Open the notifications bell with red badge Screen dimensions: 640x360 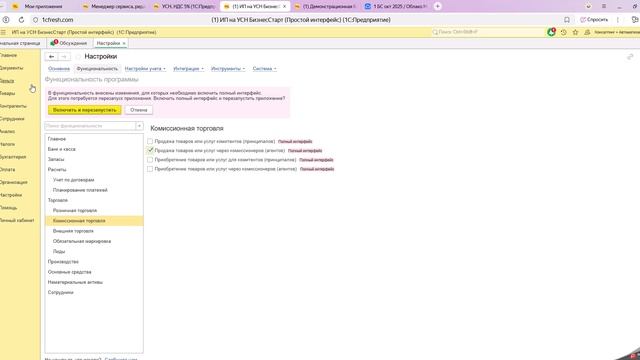(x=551, y=32)
